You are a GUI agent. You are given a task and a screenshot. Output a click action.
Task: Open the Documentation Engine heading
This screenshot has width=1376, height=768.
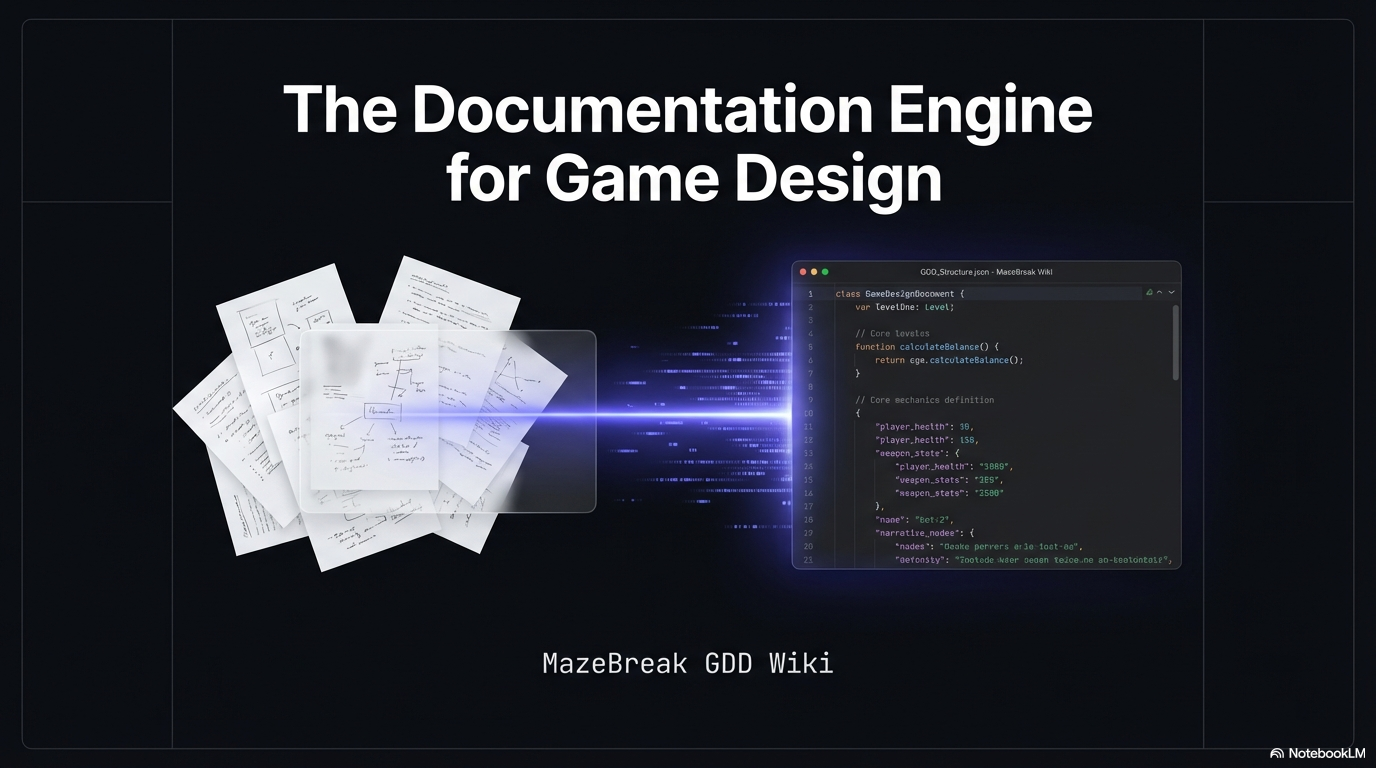(x=688, y=140)
